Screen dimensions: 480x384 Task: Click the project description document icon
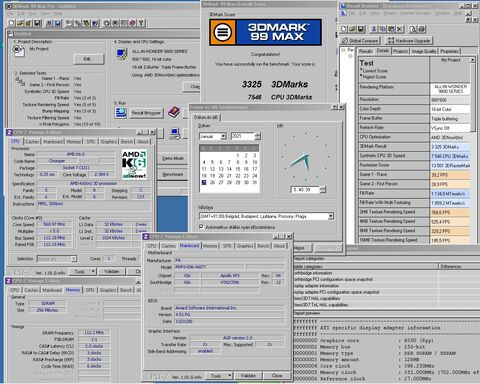pos(19,51)
